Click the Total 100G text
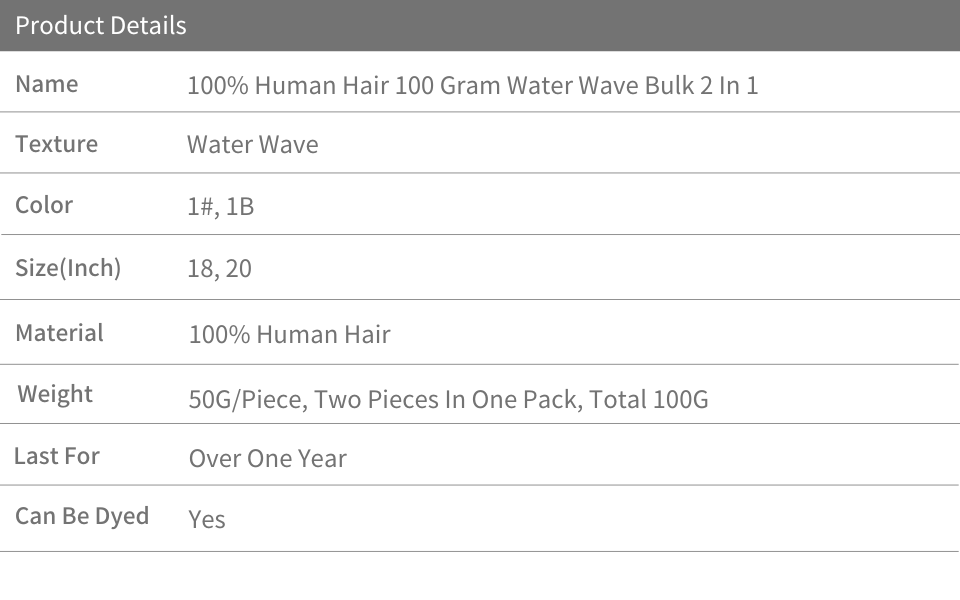This screenshot has height=600, width=960. (x=649, y=400)
